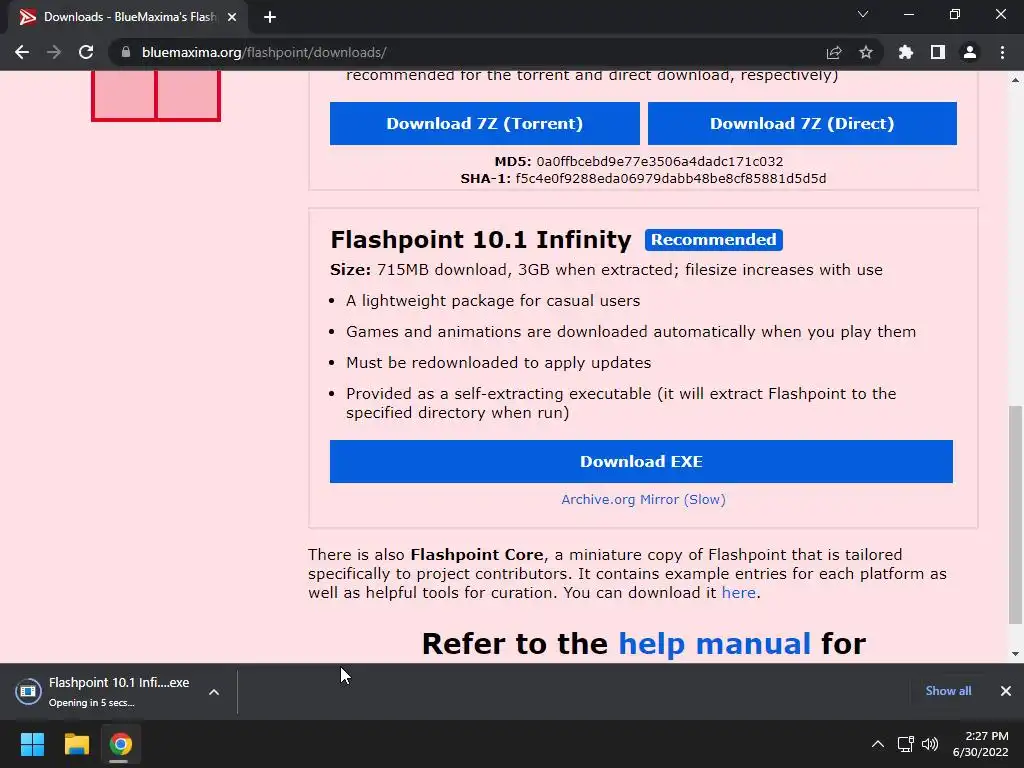1024x768 pixels.
Task: Toggle the Chrome side panel
Action: coord(938,52)
